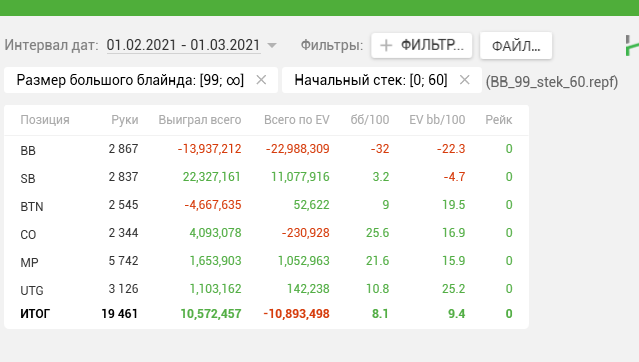Click EV bb/100 value 25.2

coord(454,289)
